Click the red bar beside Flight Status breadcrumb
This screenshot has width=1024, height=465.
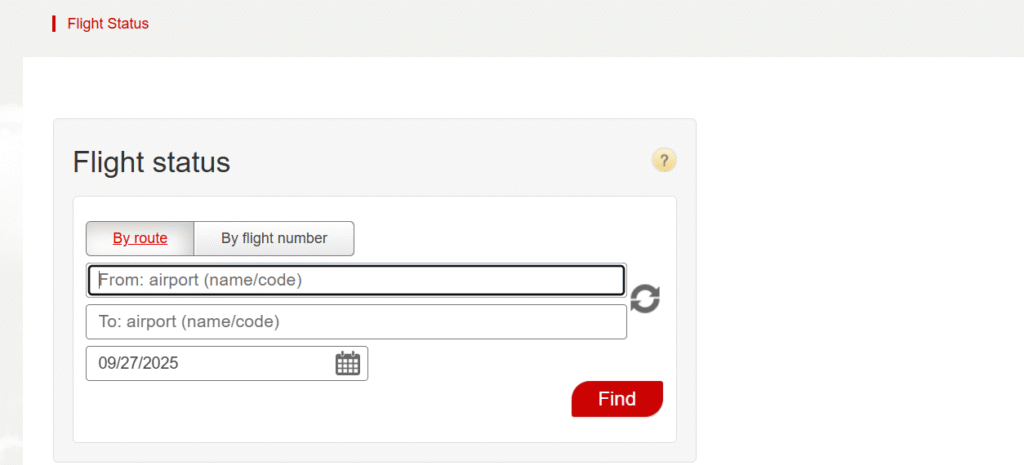pyautogui.click(x=54, y=23)
